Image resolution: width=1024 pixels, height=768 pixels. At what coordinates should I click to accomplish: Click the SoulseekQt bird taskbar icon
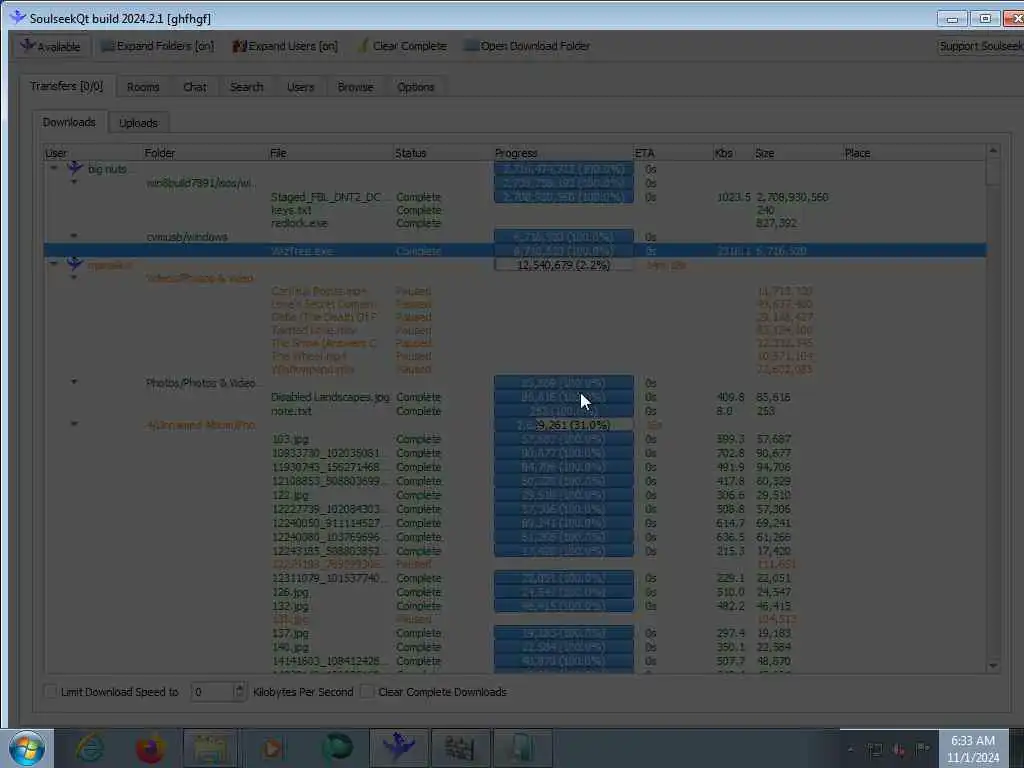(x=398, y=748)
